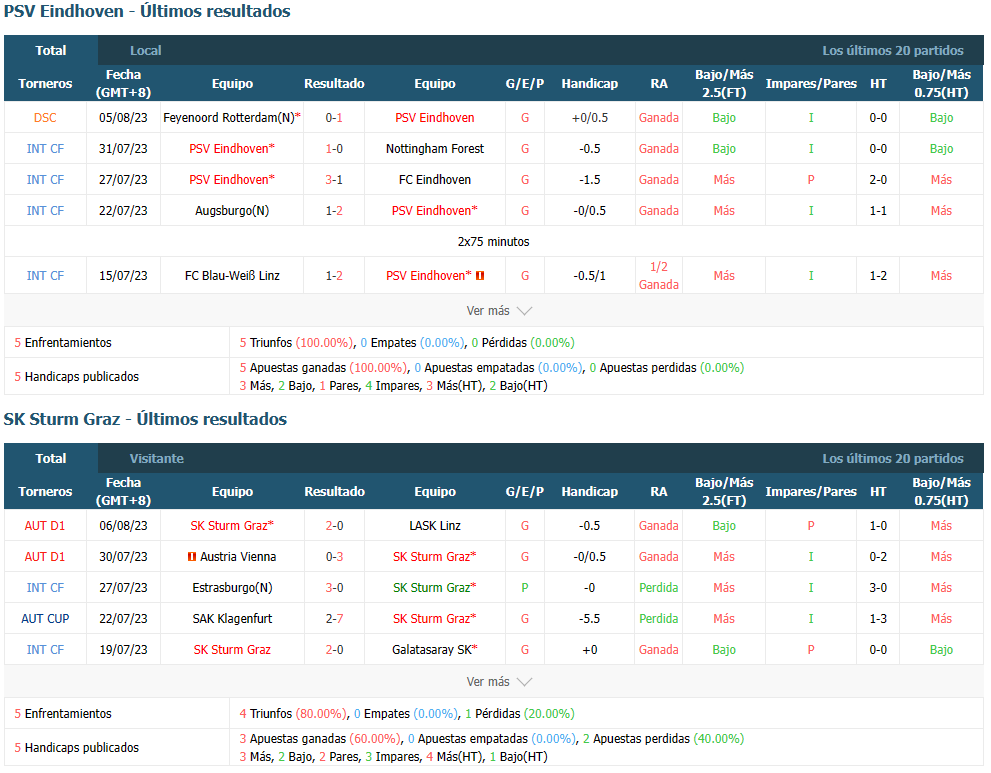Click SK Sturm Graz in 19/07/23 row

232,650
